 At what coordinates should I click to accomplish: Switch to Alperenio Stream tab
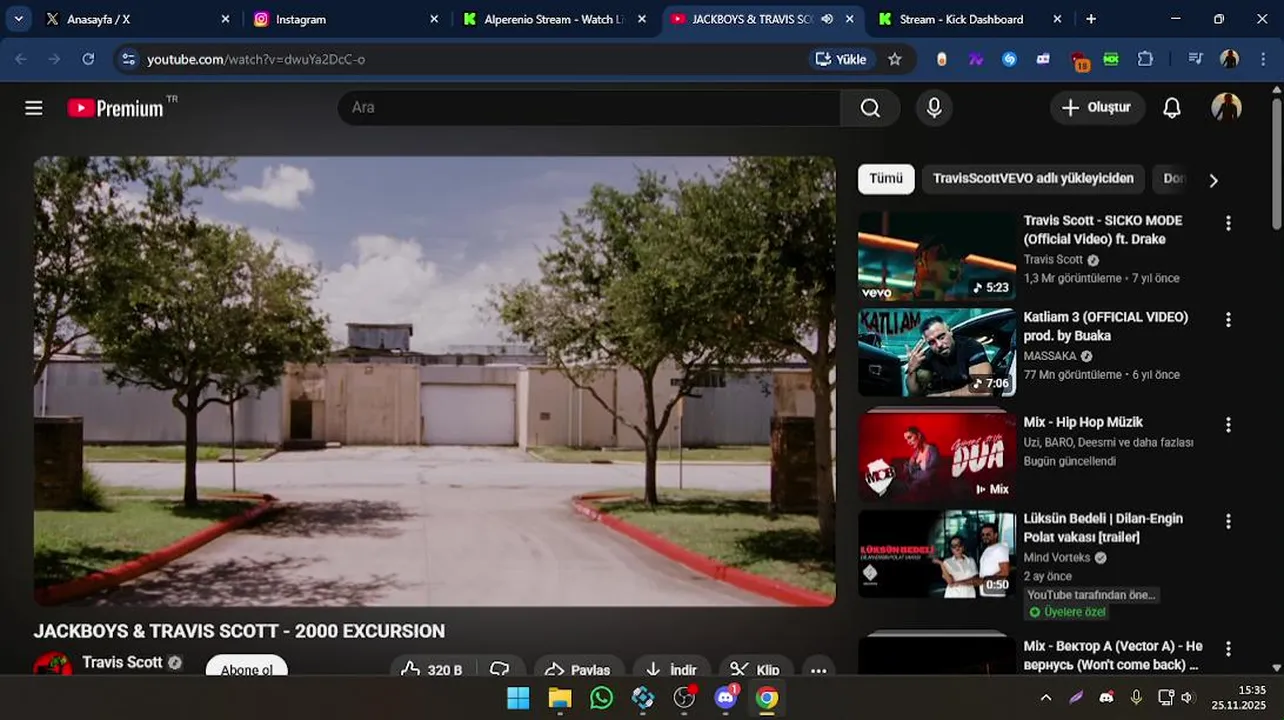tap(555, 19)
